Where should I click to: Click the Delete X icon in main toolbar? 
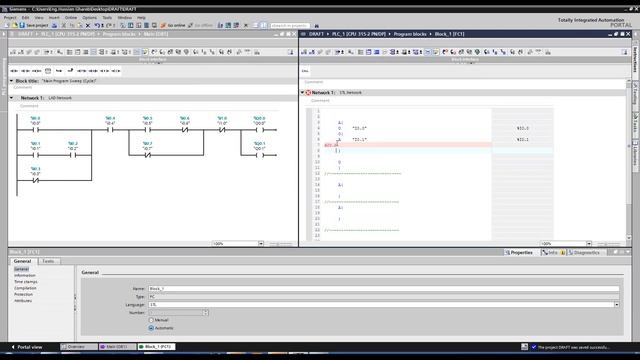pyautogui.click(x=88, y=25)
